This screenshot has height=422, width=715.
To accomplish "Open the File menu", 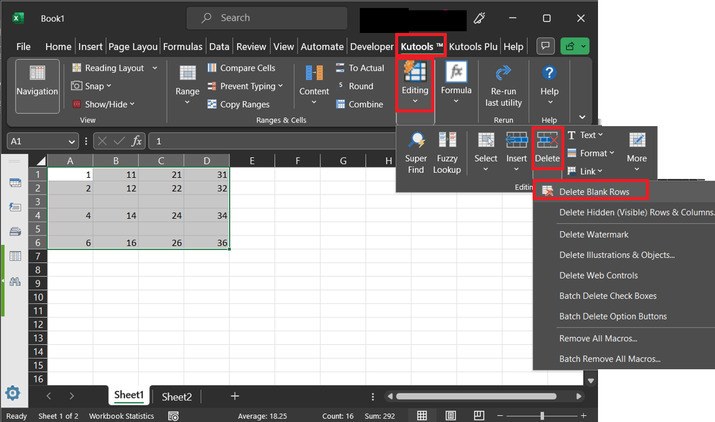I will click(23, 47).
